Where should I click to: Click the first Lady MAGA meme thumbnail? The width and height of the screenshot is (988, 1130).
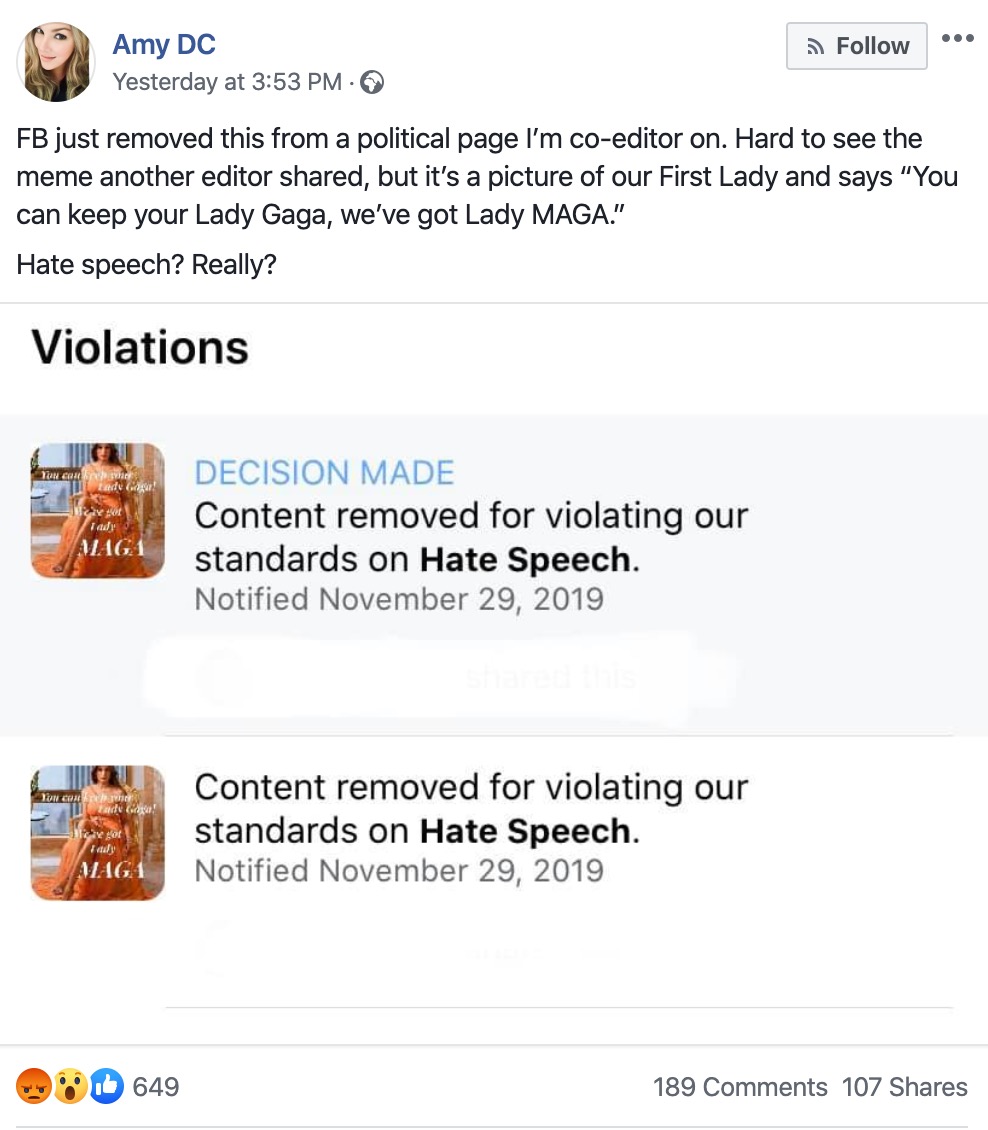tap(97, 510)
